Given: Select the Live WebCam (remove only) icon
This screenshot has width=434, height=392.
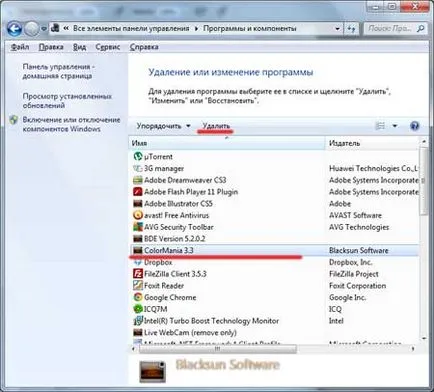Looking at the screenshot, I should (x=138, y=333).
